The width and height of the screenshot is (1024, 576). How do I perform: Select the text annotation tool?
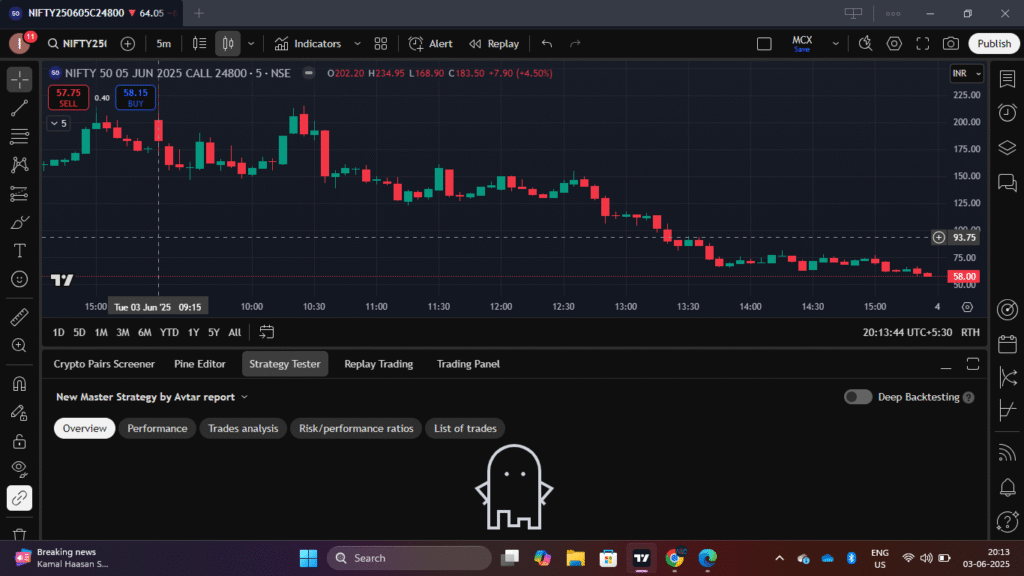[20, 251]
